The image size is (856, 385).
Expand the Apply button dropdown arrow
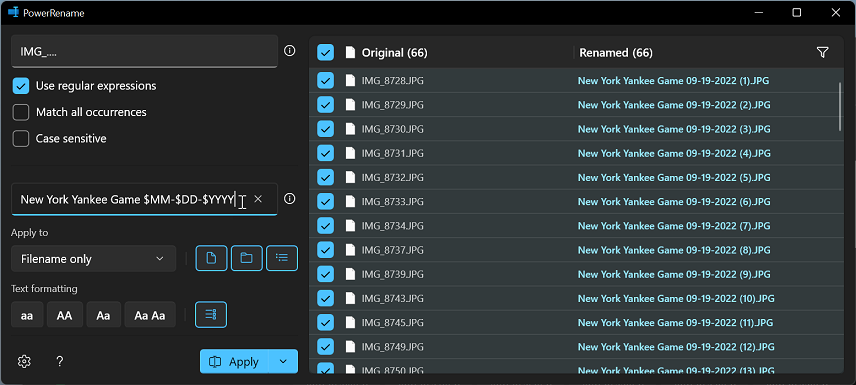[x=283, y=362]
